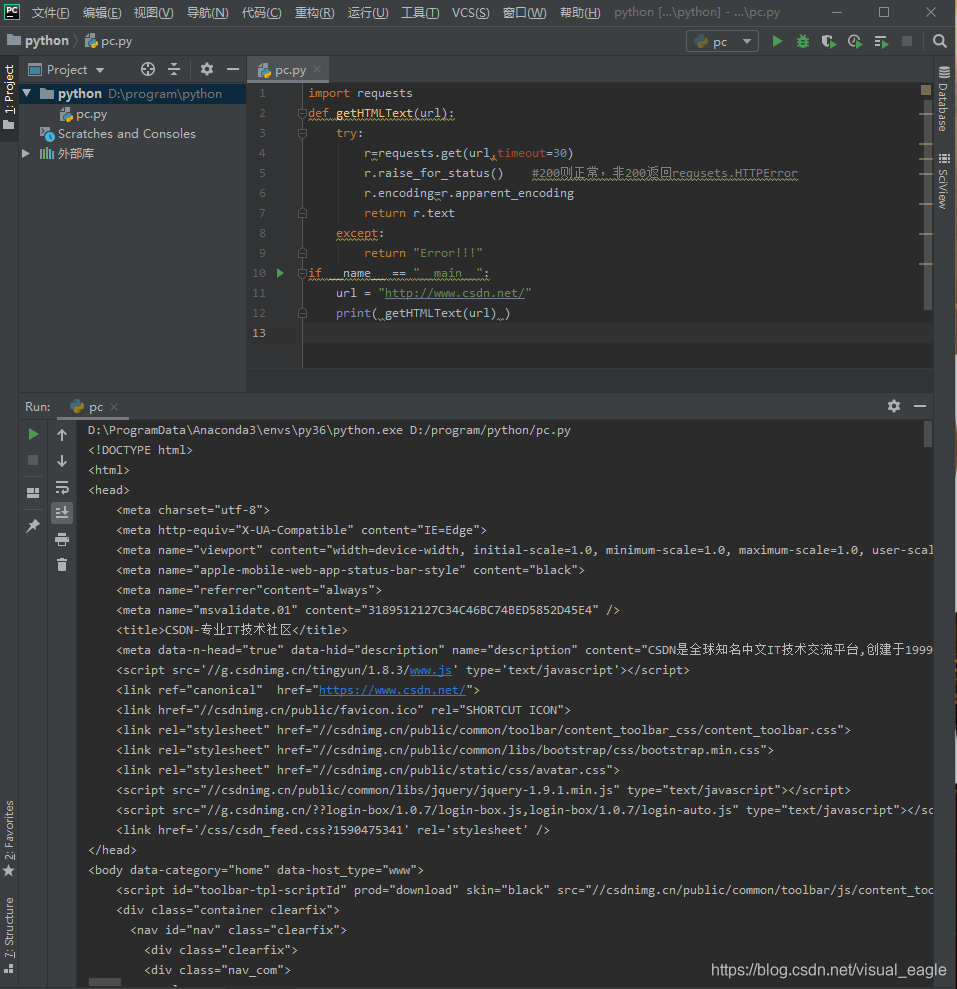Open the 工具(T) menu
The width and height of the screenshot is (957, 989).
(x=420, y=13)
